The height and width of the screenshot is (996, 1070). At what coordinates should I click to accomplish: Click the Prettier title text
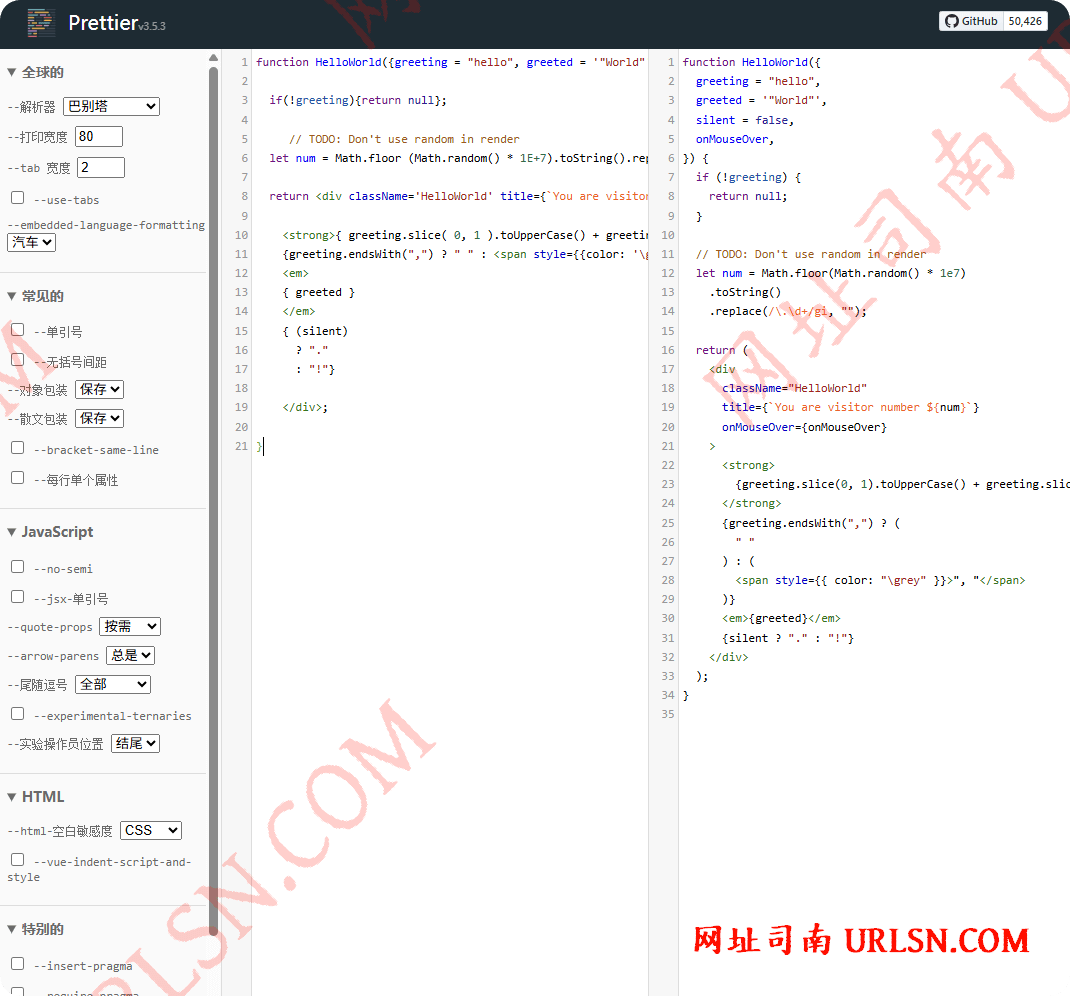click(x=102, y=23)
